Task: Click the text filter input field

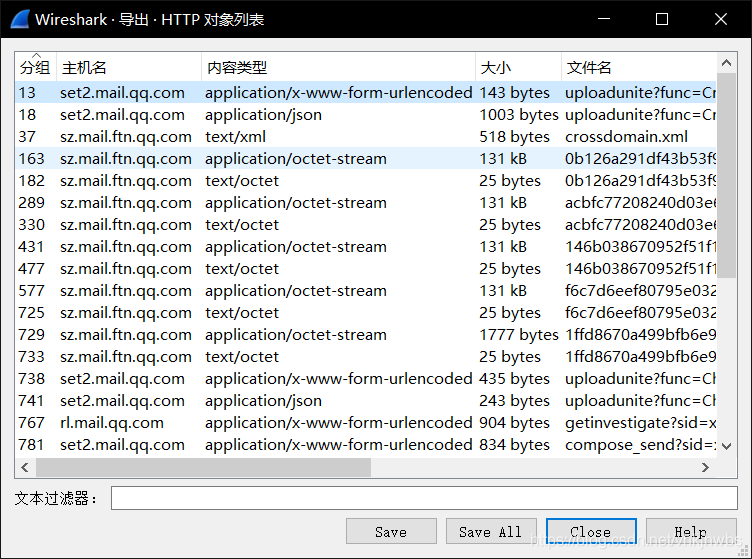Action: [423, 498]
